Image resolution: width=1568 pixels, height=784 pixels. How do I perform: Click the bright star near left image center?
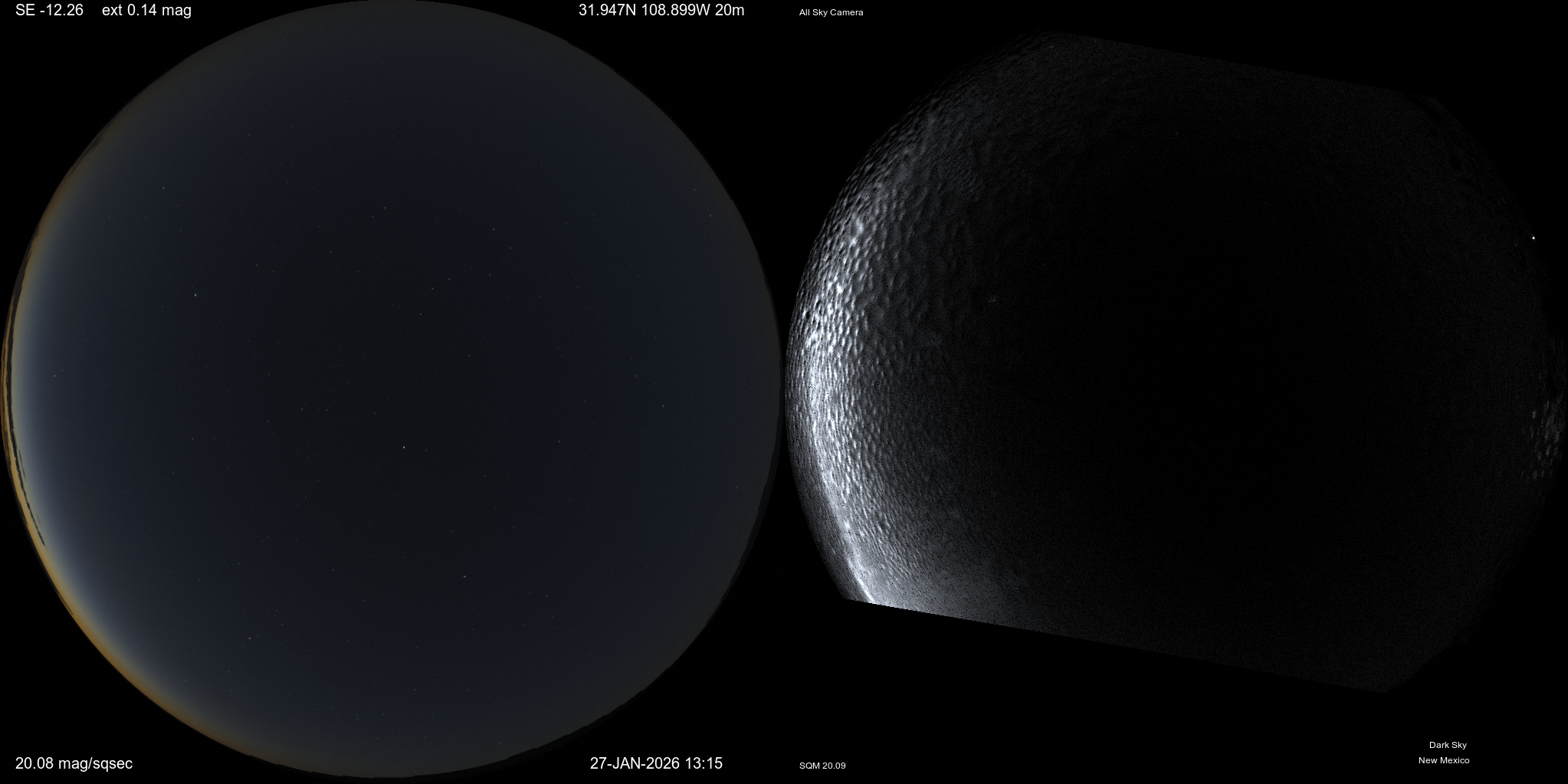tap(404, 448)
